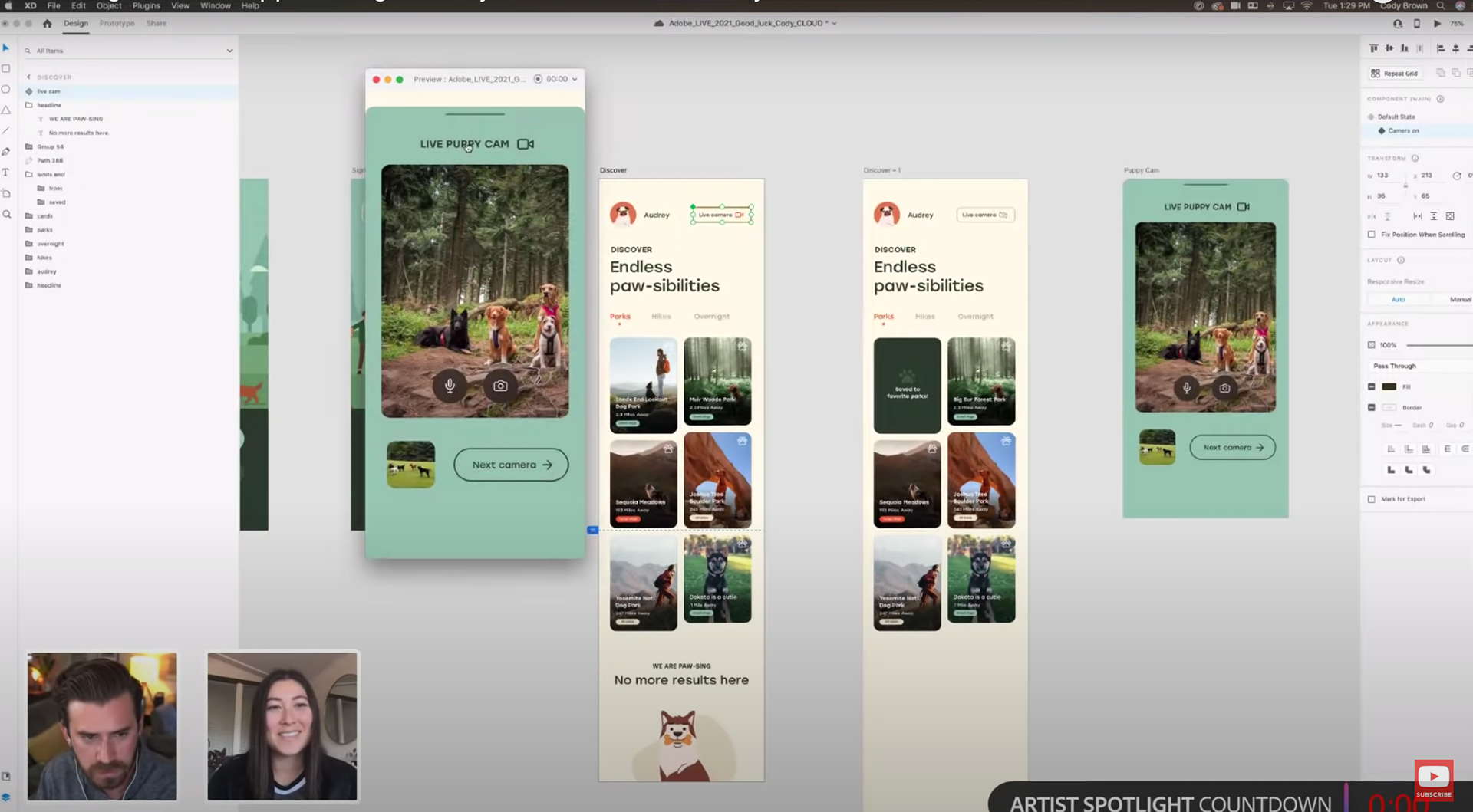Screen dimensions: 1473x812
Task: Switch to the Prototype tab
Action: tap(117, 23)
